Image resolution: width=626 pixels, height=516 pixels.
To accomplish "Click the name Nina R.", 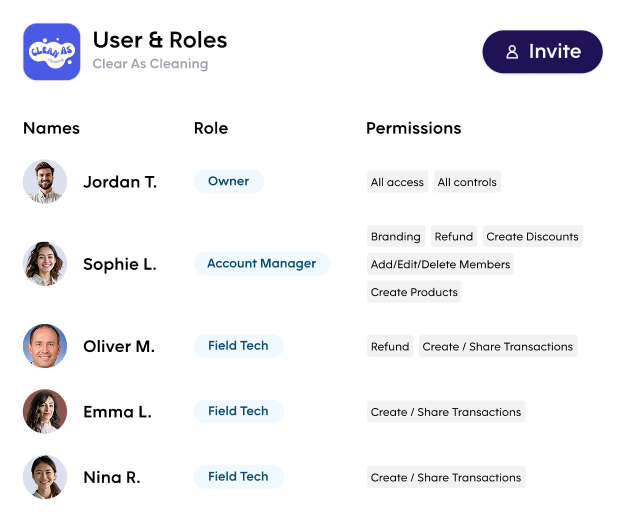I will [x=112, y=477].
